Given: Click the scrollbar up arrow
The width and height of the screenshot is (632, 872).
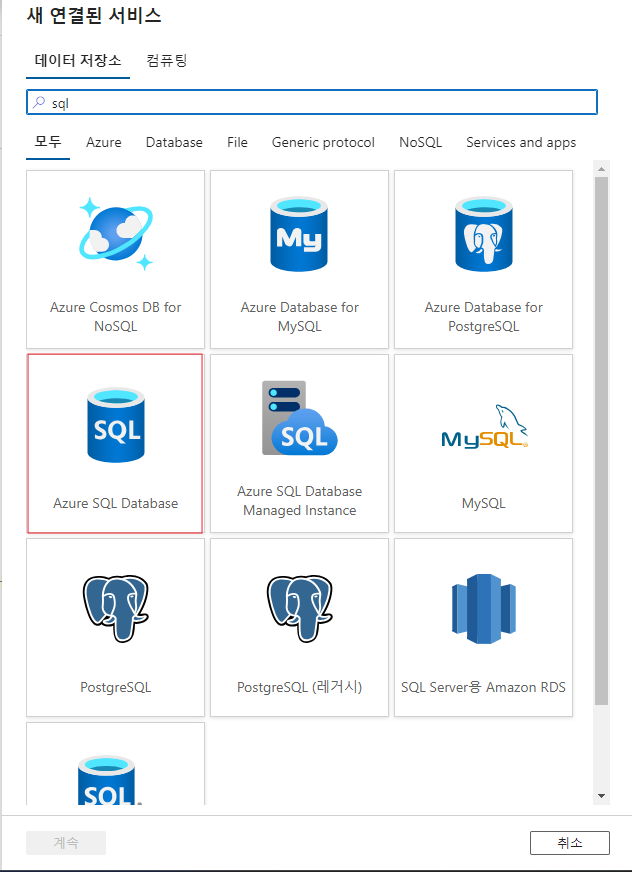Looking at the screenshot, I should (x=601, y=168).
